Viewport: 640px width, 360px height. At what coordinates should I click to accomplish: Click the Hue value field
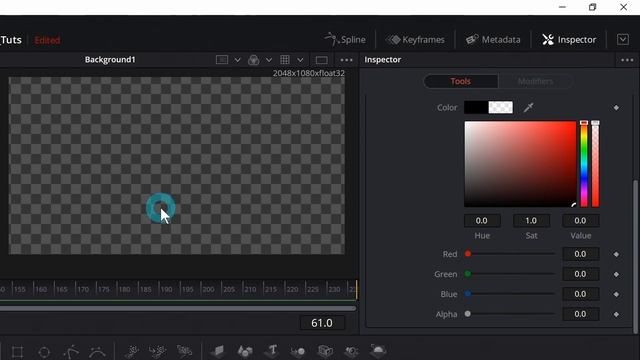tap(482, 221)
